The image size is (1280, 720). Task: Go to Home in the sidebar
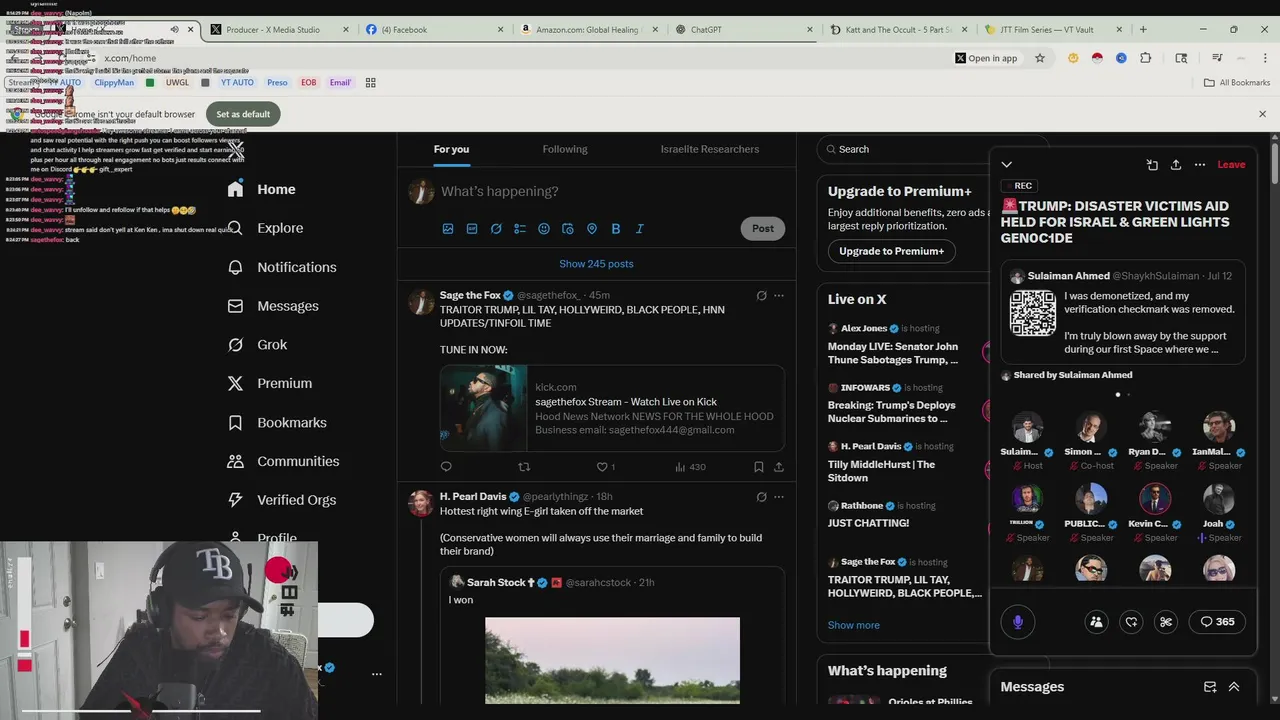coord(262,189)
